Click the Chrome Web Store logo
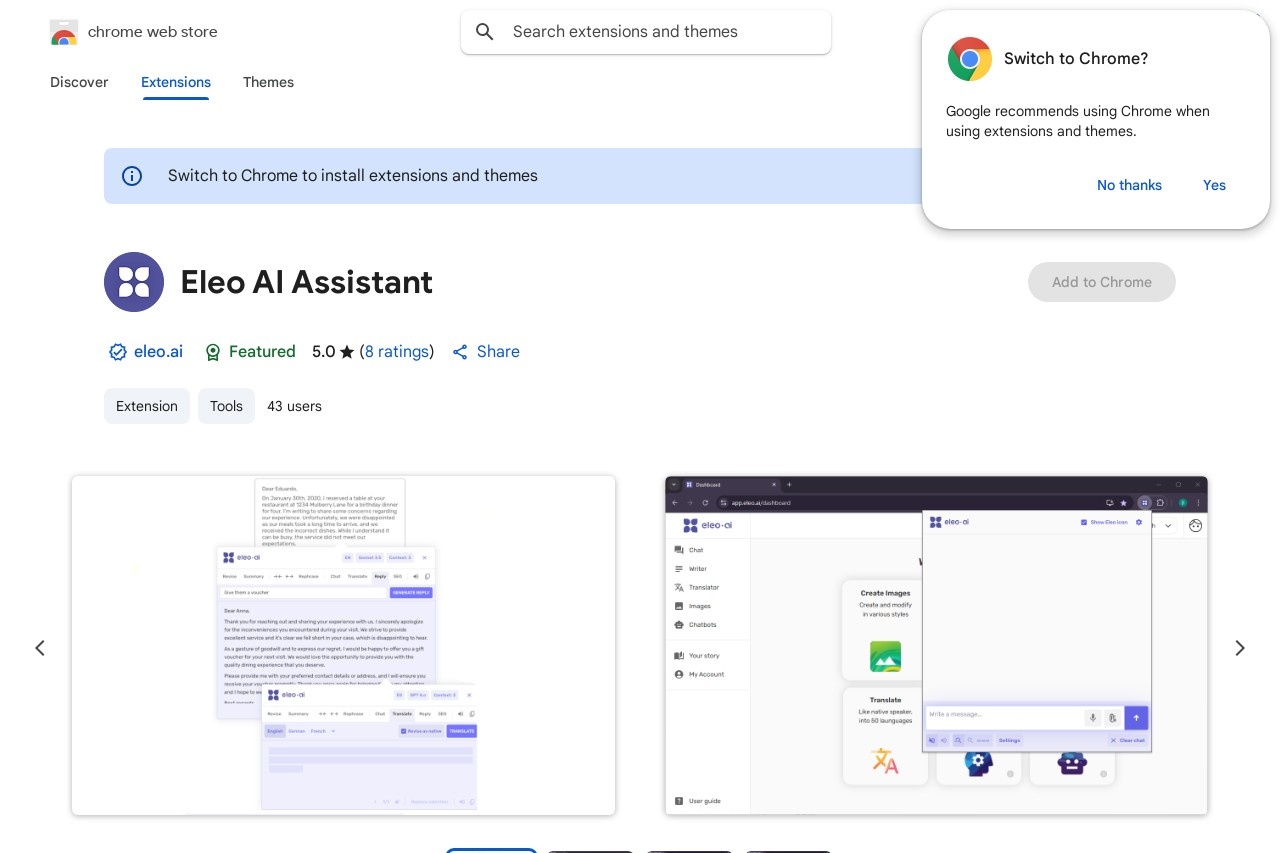The width and height of the screenshot is (1280, 853). tap(63, 32)
